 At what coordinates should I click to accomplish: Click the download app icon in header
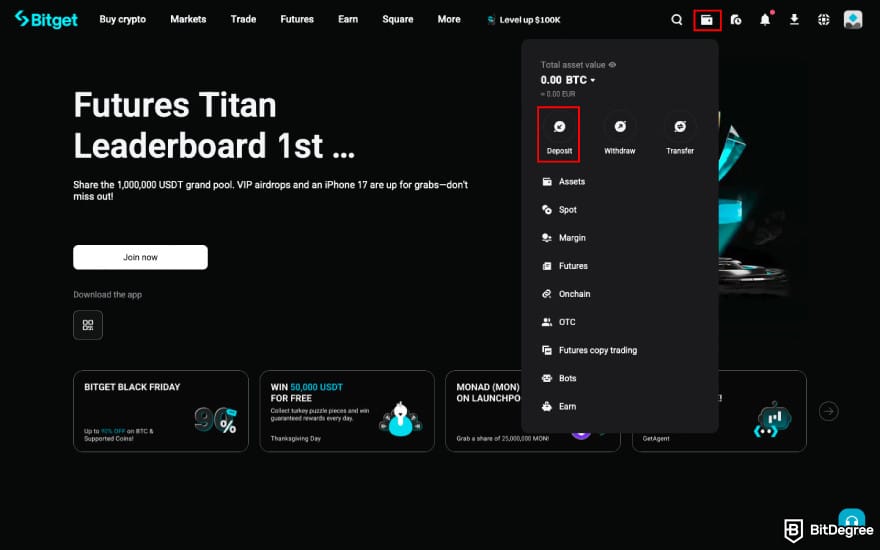[x=794, y=19]
